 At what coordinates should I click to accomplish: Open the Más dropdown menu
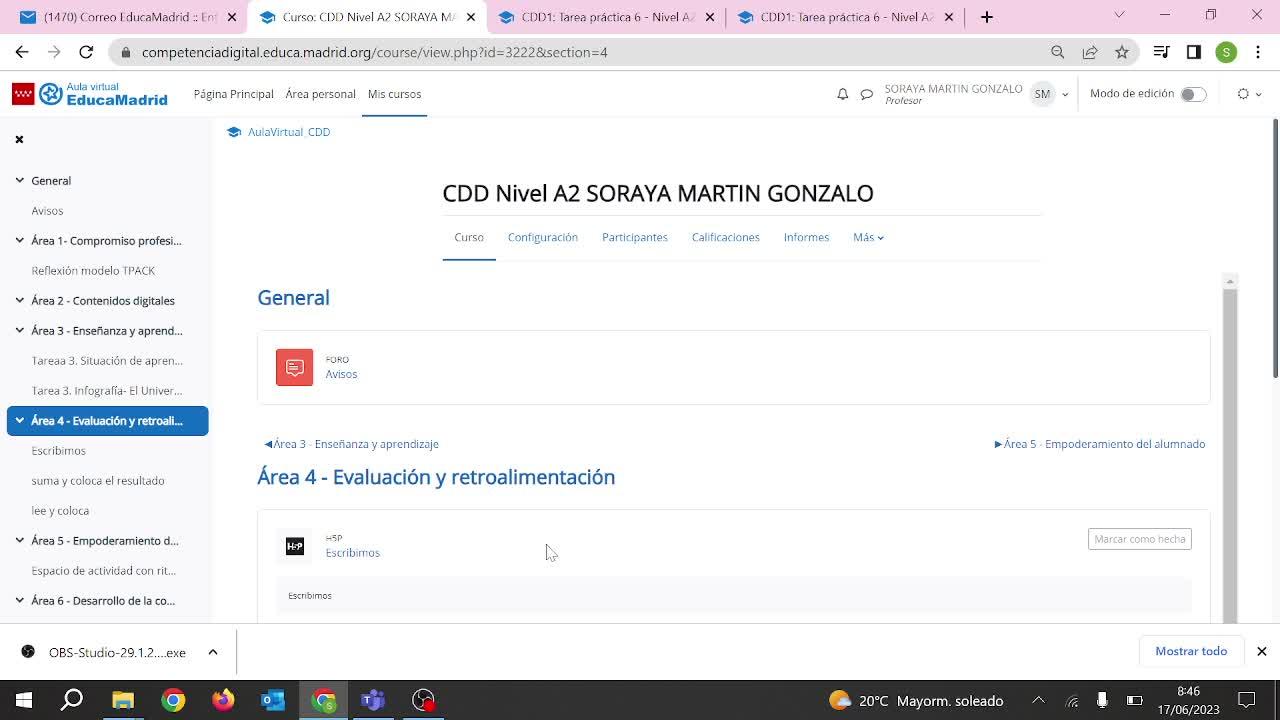[x=868, y=237]
